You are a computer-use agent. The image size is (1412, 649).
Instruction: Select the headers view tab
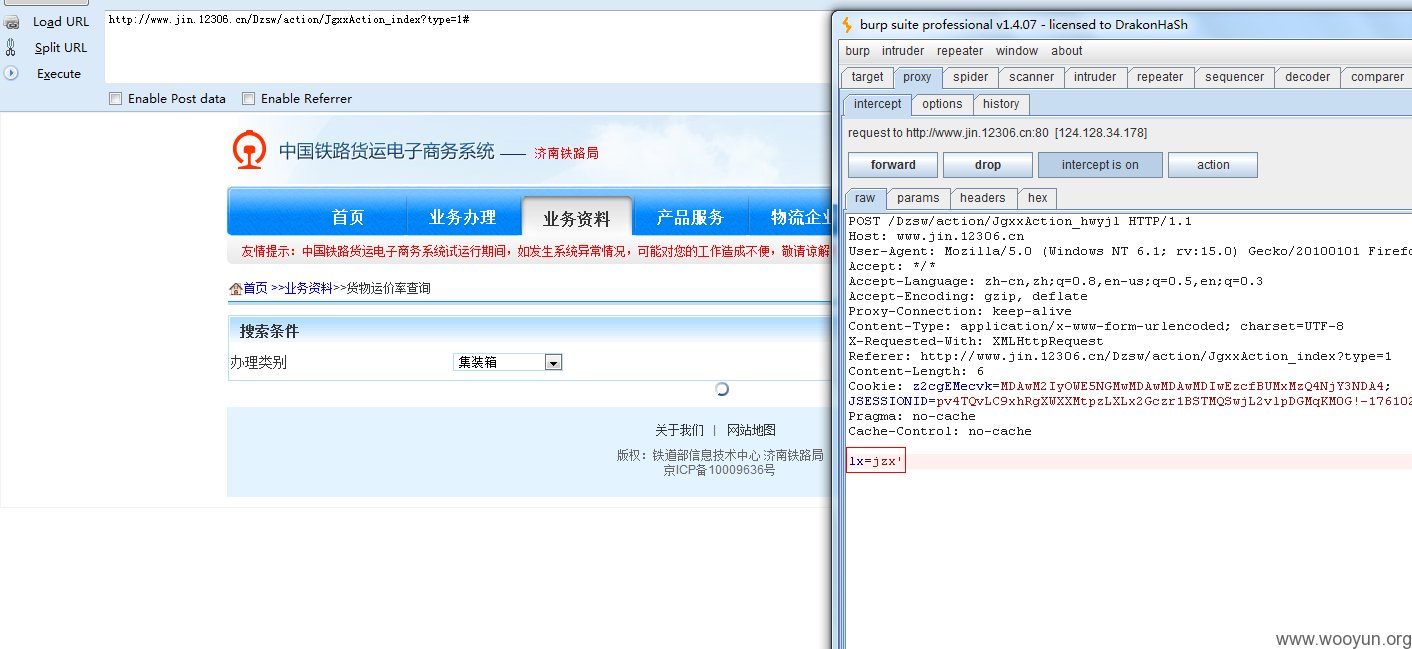pyautogui.click(x=983, y=198)
